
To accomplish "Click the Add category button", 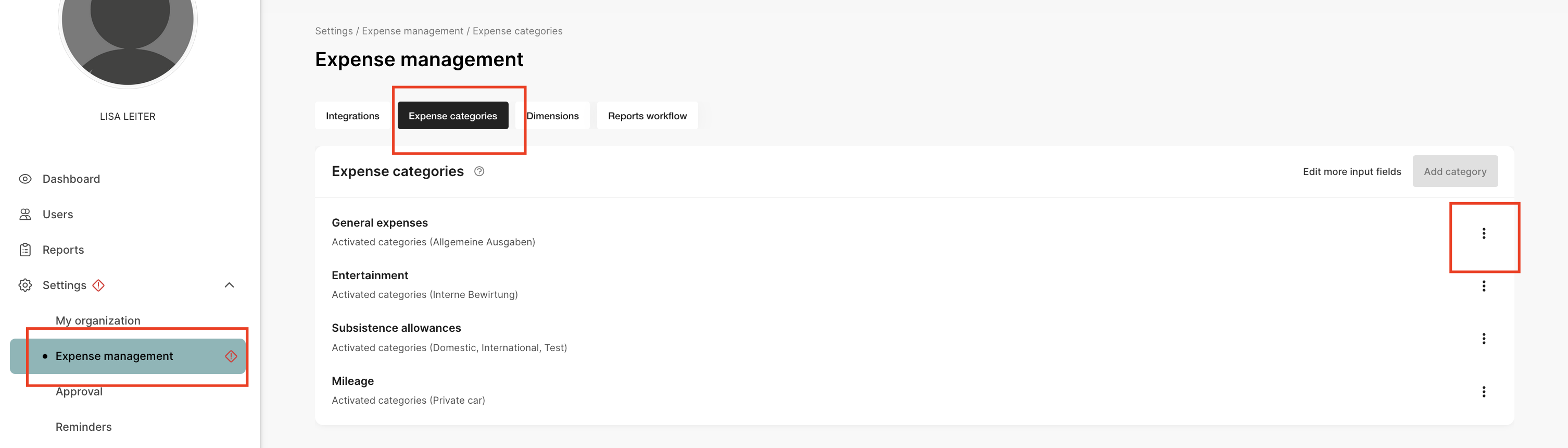I will pos(1455,172).
